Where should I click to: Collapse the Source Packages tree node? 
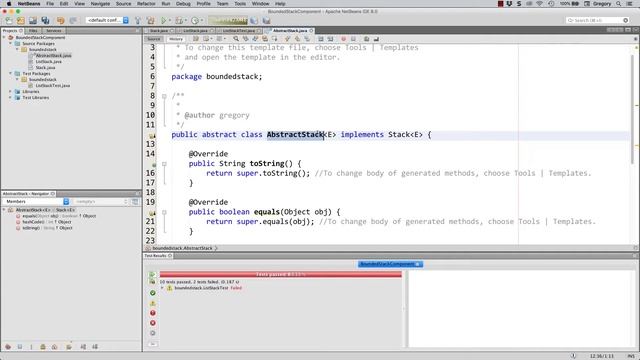tap(11, 43)
